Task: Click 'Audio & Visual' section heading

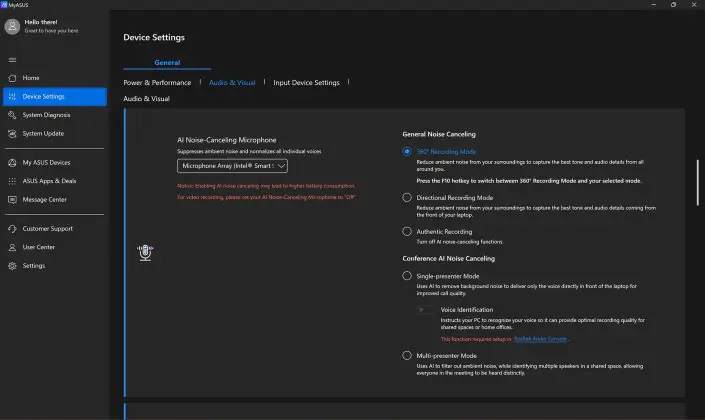Action: coord(147,99)
